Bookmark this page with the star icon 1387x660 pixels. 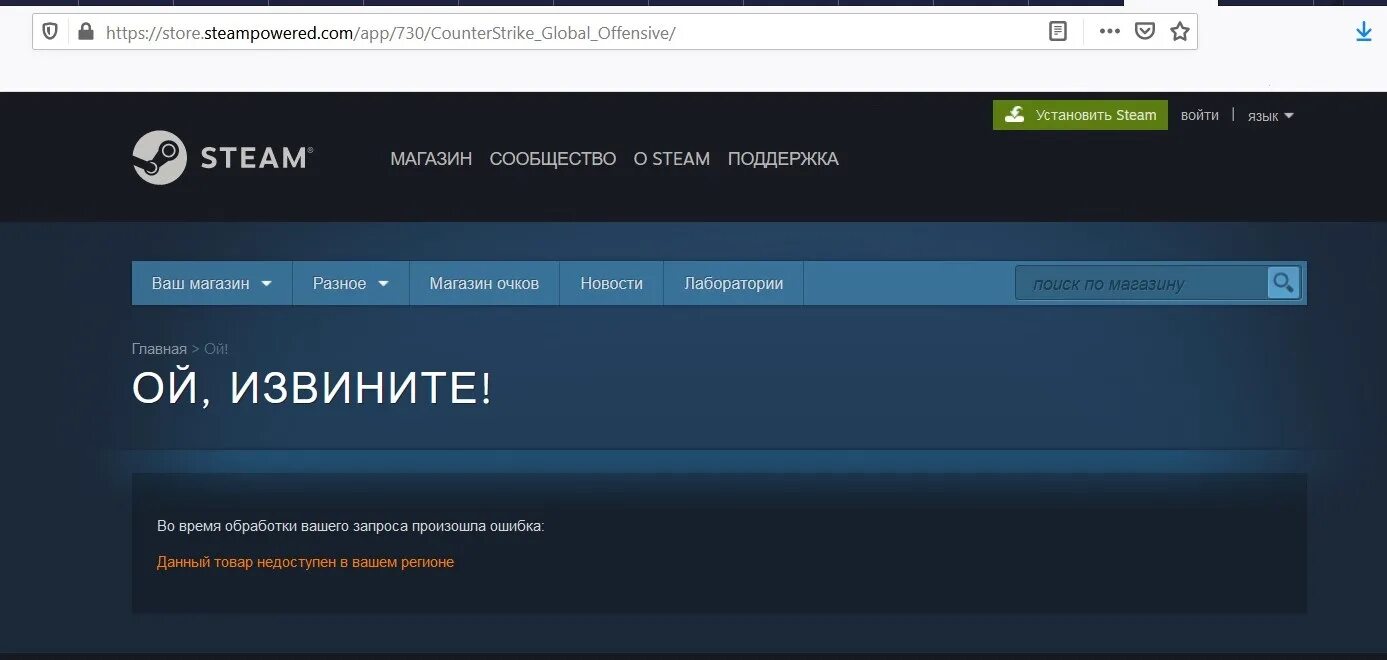(x=1180, y=32)
